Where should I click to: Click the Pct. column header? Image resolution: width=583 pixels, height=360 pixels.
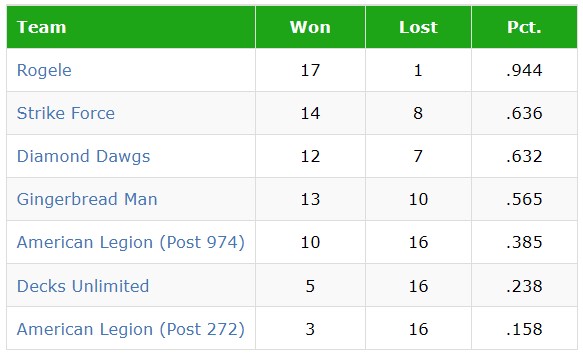(524, 27)
